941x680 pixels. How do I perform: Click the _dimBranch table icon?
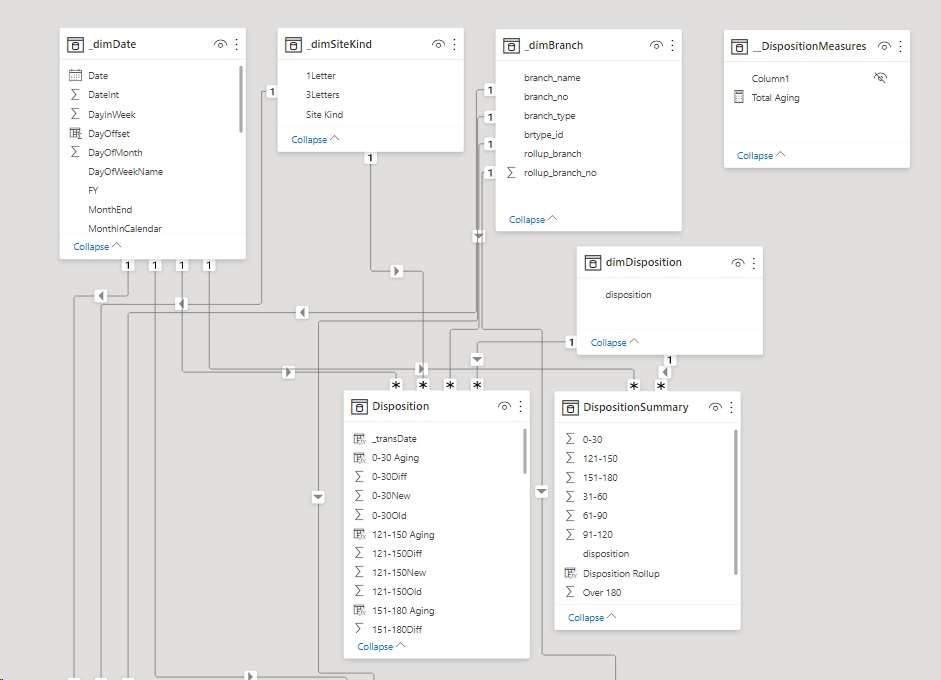point(511,46)
